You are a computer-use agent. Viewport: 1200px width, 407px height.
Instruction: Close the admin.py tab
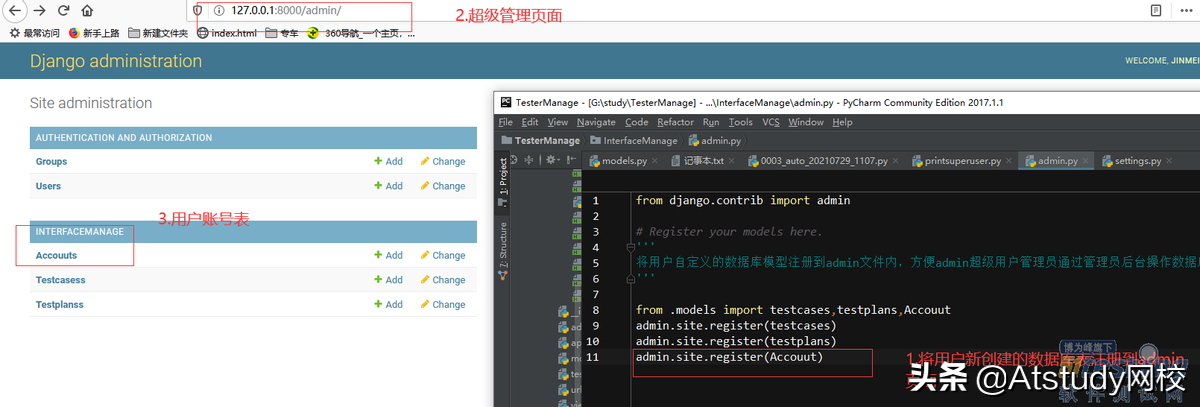tap(1086, 161)
